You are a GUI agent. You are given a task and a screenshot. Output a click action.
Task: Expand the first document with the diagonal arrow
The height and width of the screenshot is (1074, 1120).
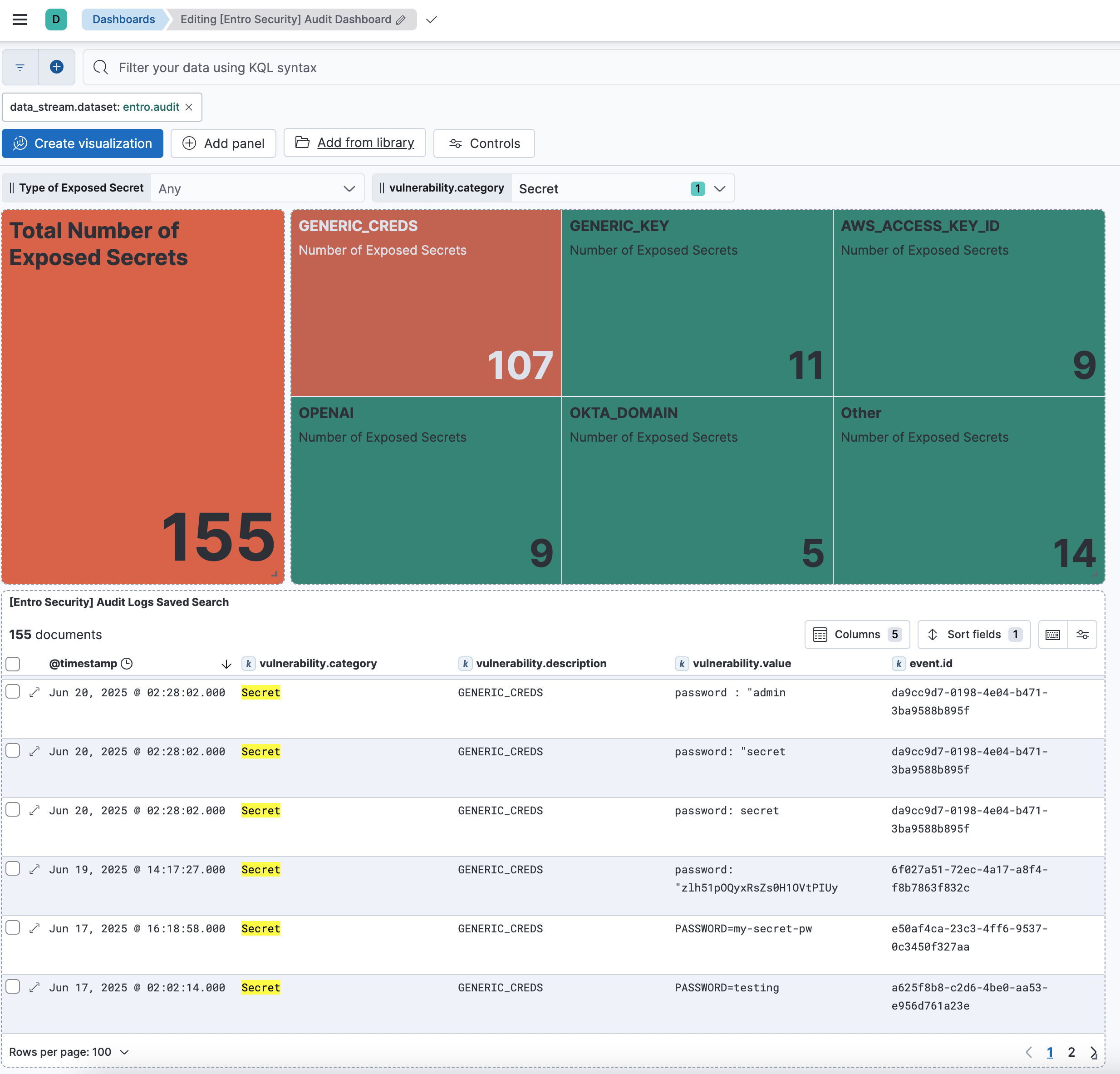pos(34,692)
